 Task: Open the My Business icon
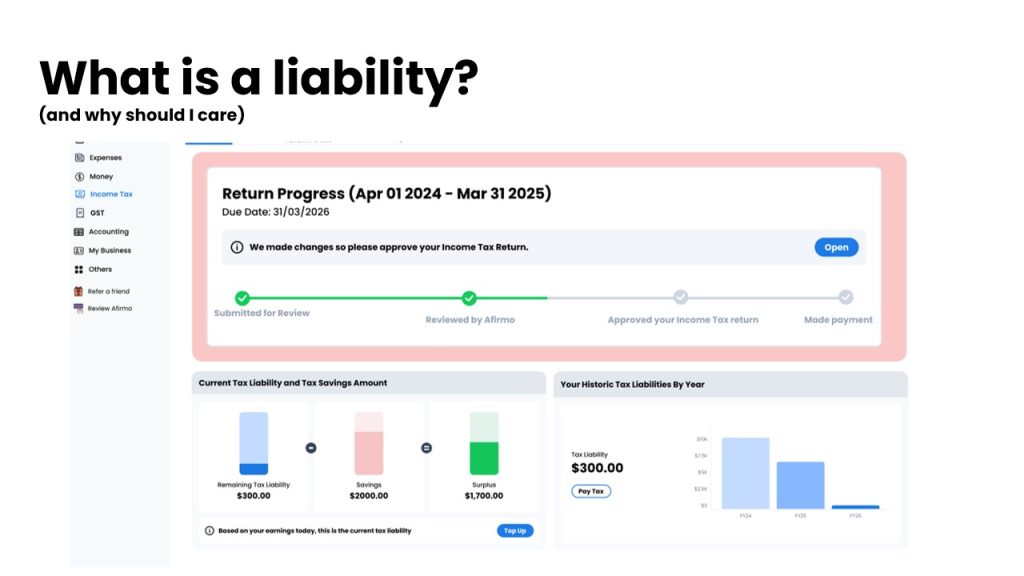pos(79,250)
